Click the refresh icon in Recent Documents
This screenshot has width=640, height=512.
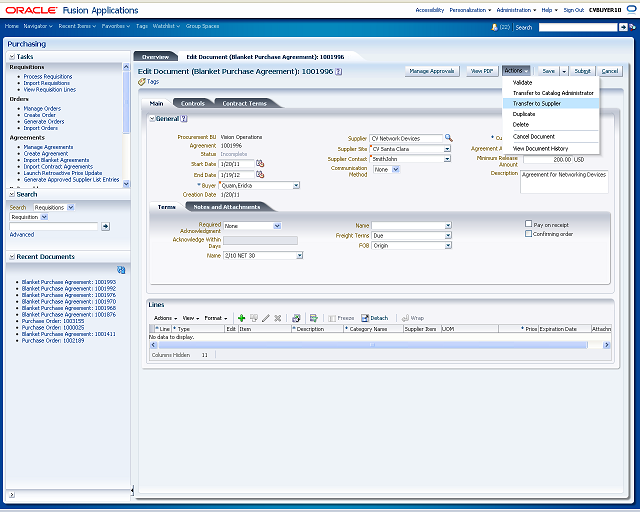[x=121, y=270]
